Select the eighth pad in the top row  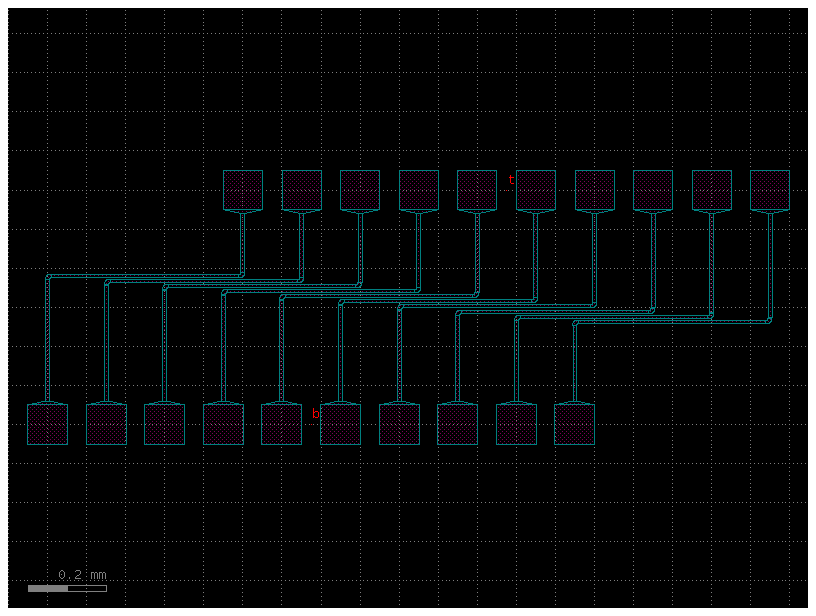click(x=652, y=190)
